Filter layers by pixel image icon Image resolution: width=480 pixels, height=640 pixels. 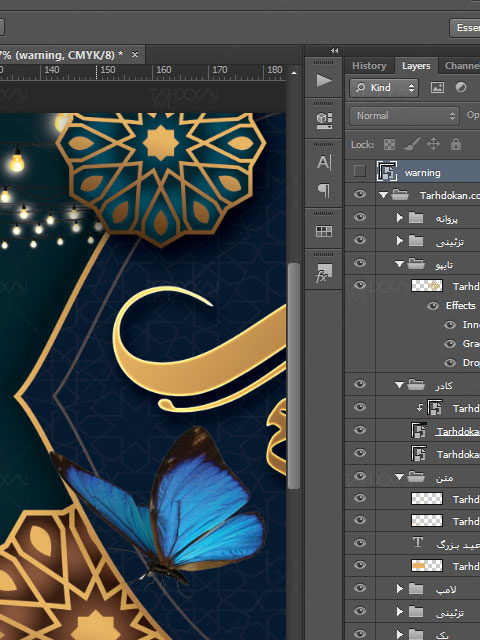pyautogui.click(x=437, y=87)
